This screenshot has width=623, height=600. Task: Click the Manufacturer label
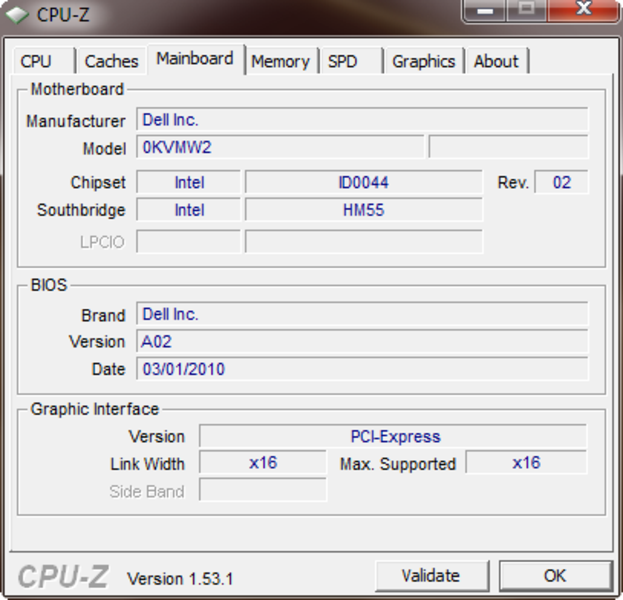[x=75, y=121]
